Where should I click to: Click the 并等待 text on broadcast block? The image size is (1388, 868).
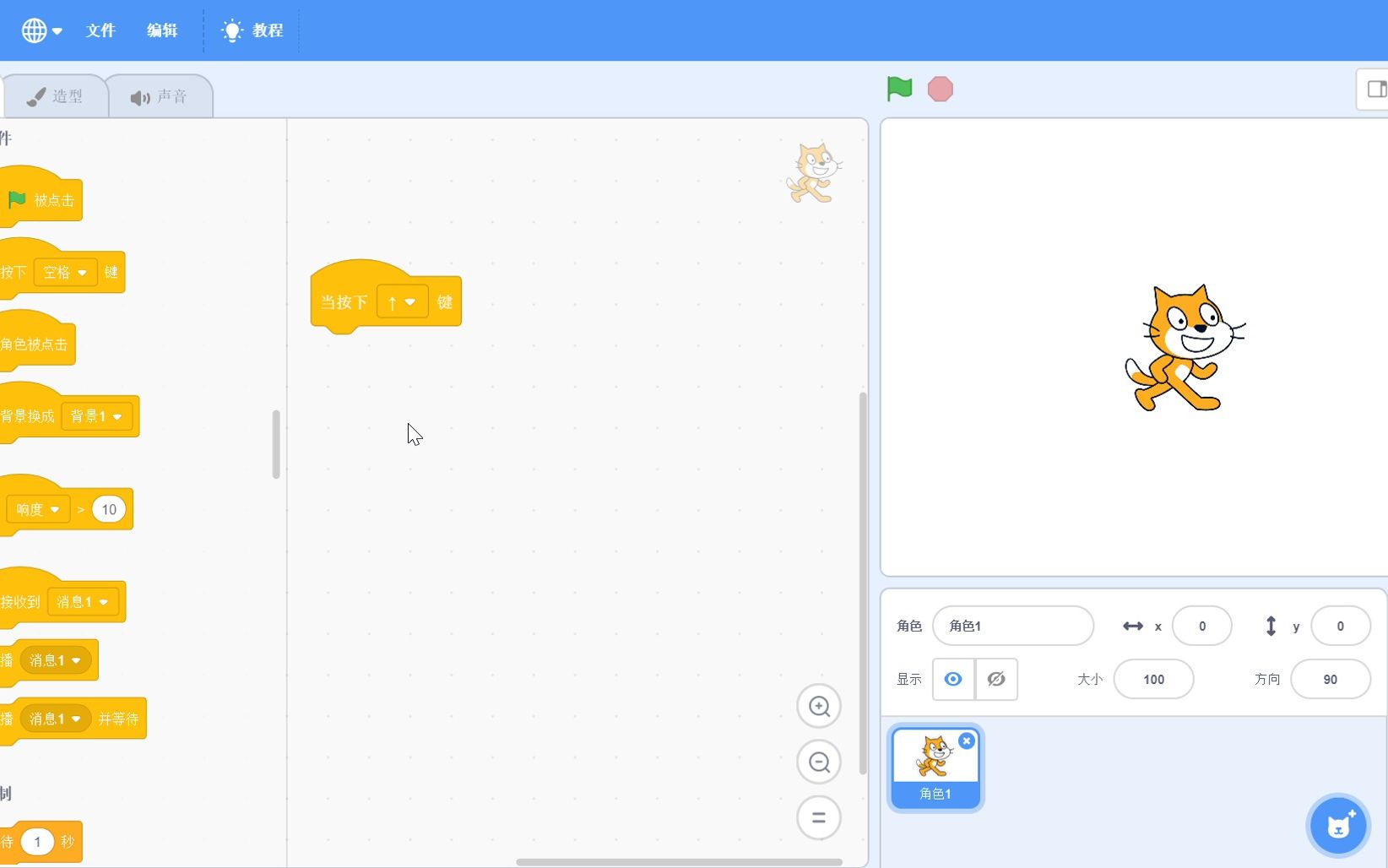click(x=118, y=719)
